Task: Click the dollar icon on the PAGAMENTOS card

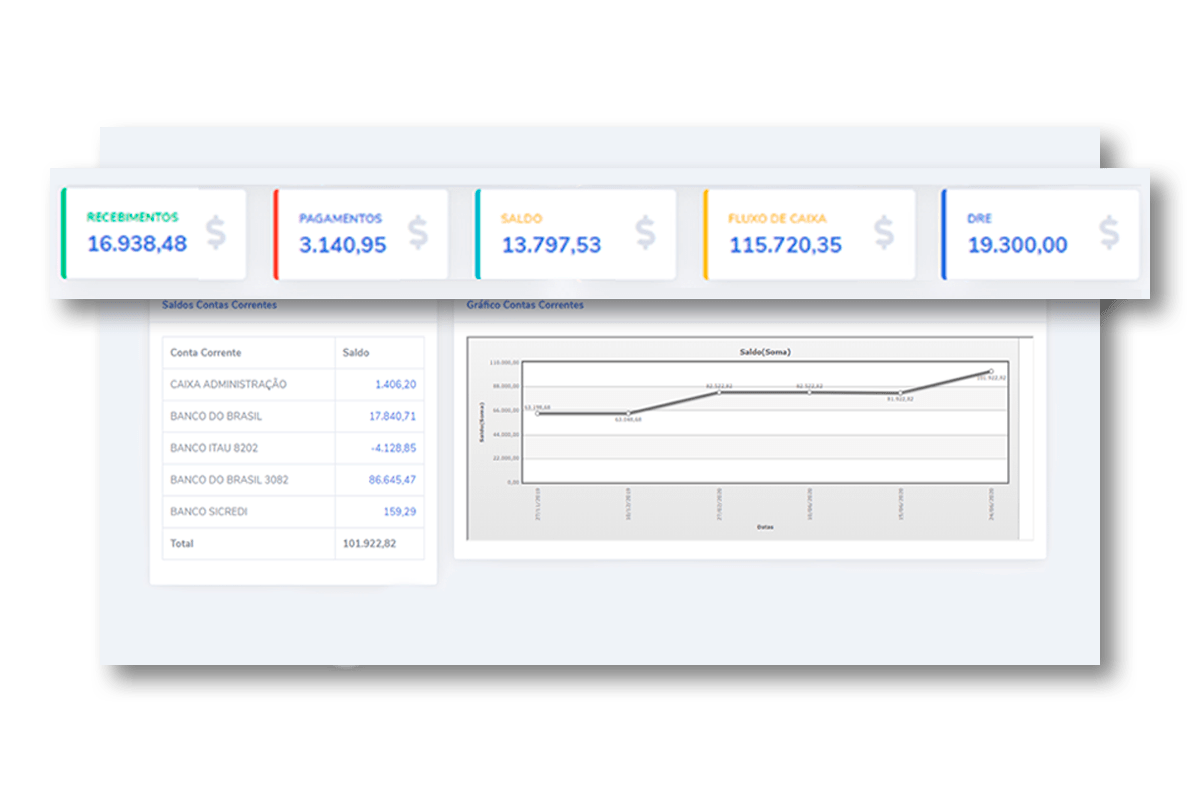Action: click(x=417, y=232)
